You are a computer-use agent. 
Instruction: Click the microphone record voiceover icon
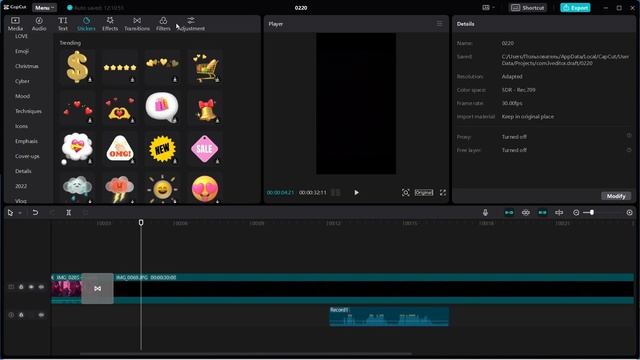tap(485, 212)
